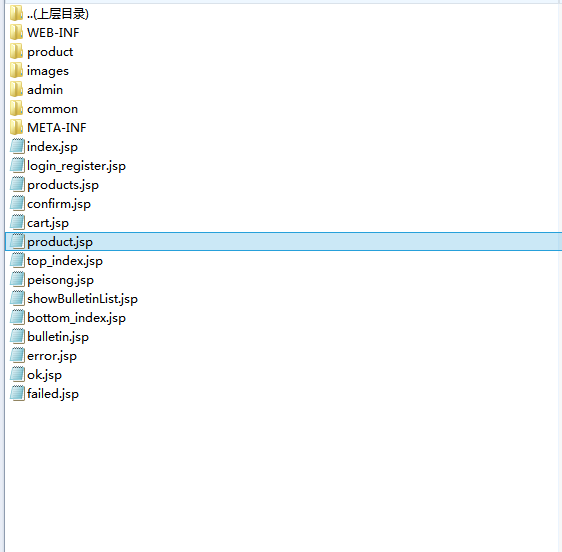Click the failed.jsp file name

click(x=53, y=394)
